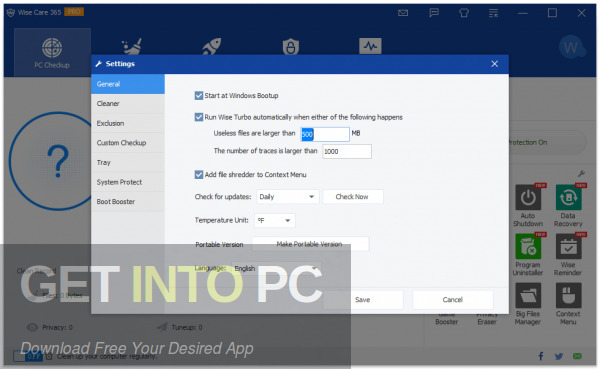Viewport: 600px width, 369px height.
Task: Click Cancel button in Settings
Action: click(453, 300)
